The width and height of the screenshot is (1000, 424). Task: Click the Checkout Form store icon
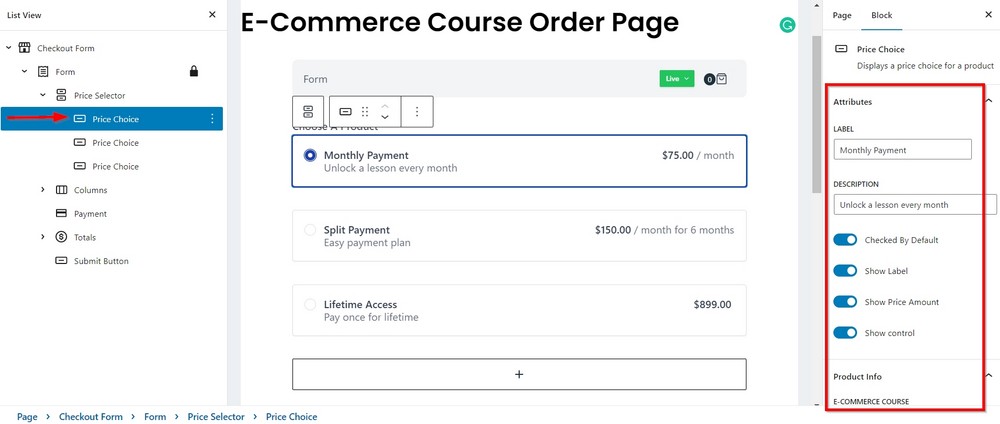24,48
